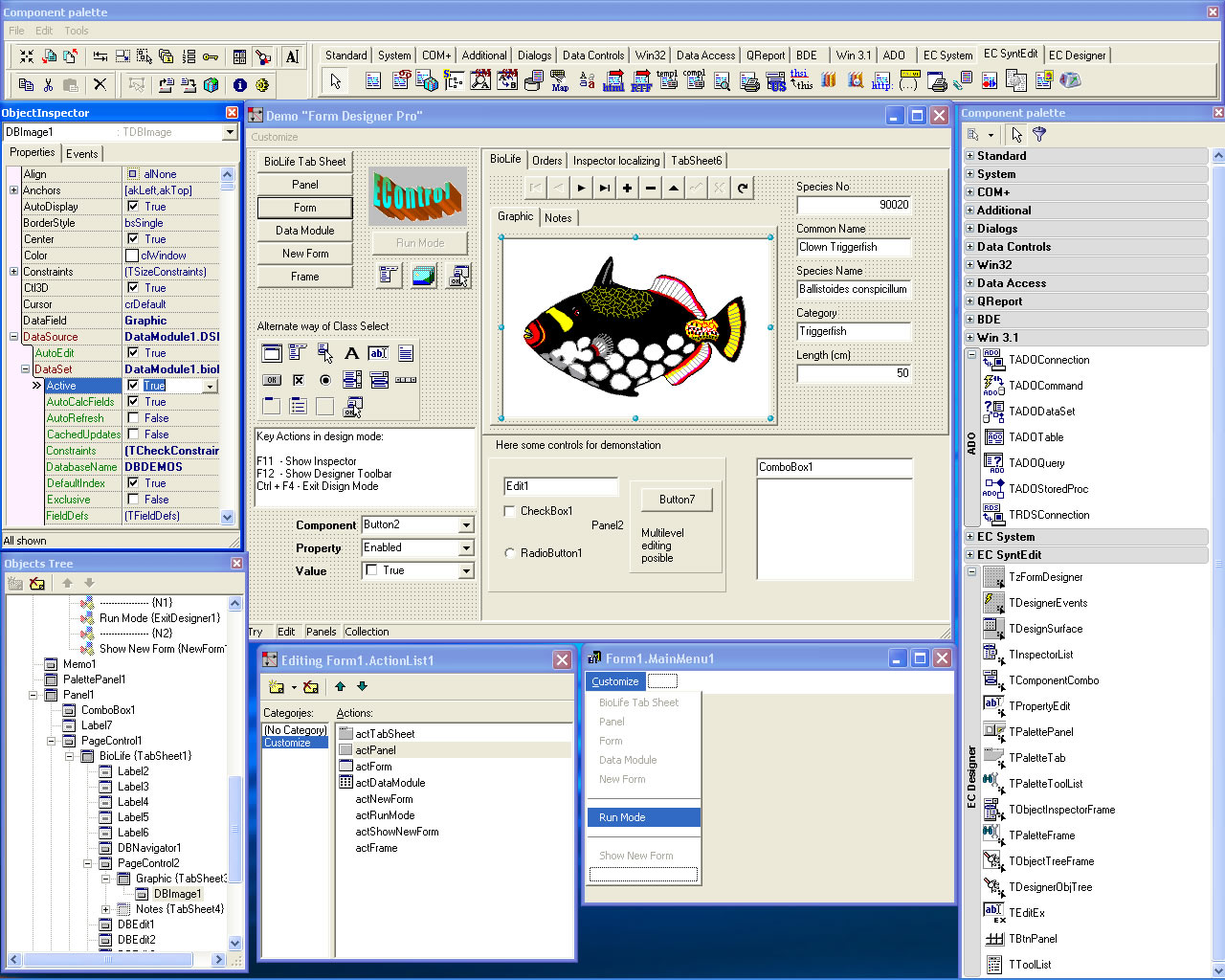Click the Cut scissors icon in toolbar
Image resolution: width=1225 pixels, height=980 pixels.
tap(48, 84)
